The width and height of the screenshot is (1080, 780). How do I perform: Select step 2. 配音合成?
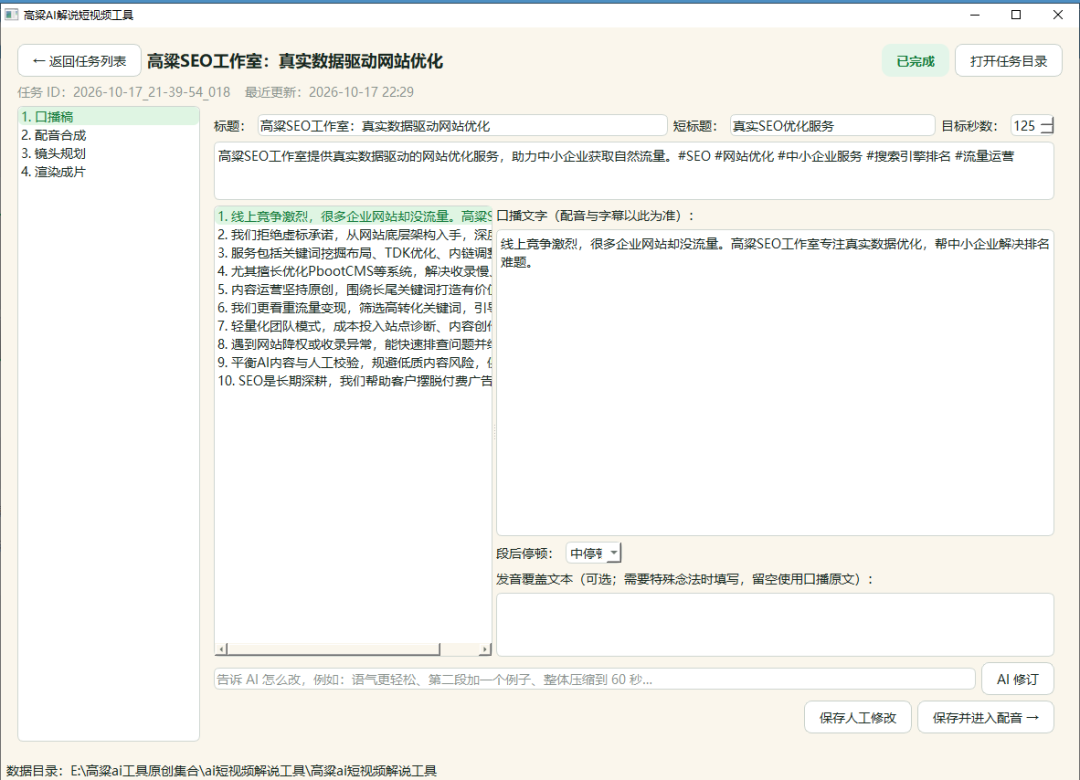(109, 135)
